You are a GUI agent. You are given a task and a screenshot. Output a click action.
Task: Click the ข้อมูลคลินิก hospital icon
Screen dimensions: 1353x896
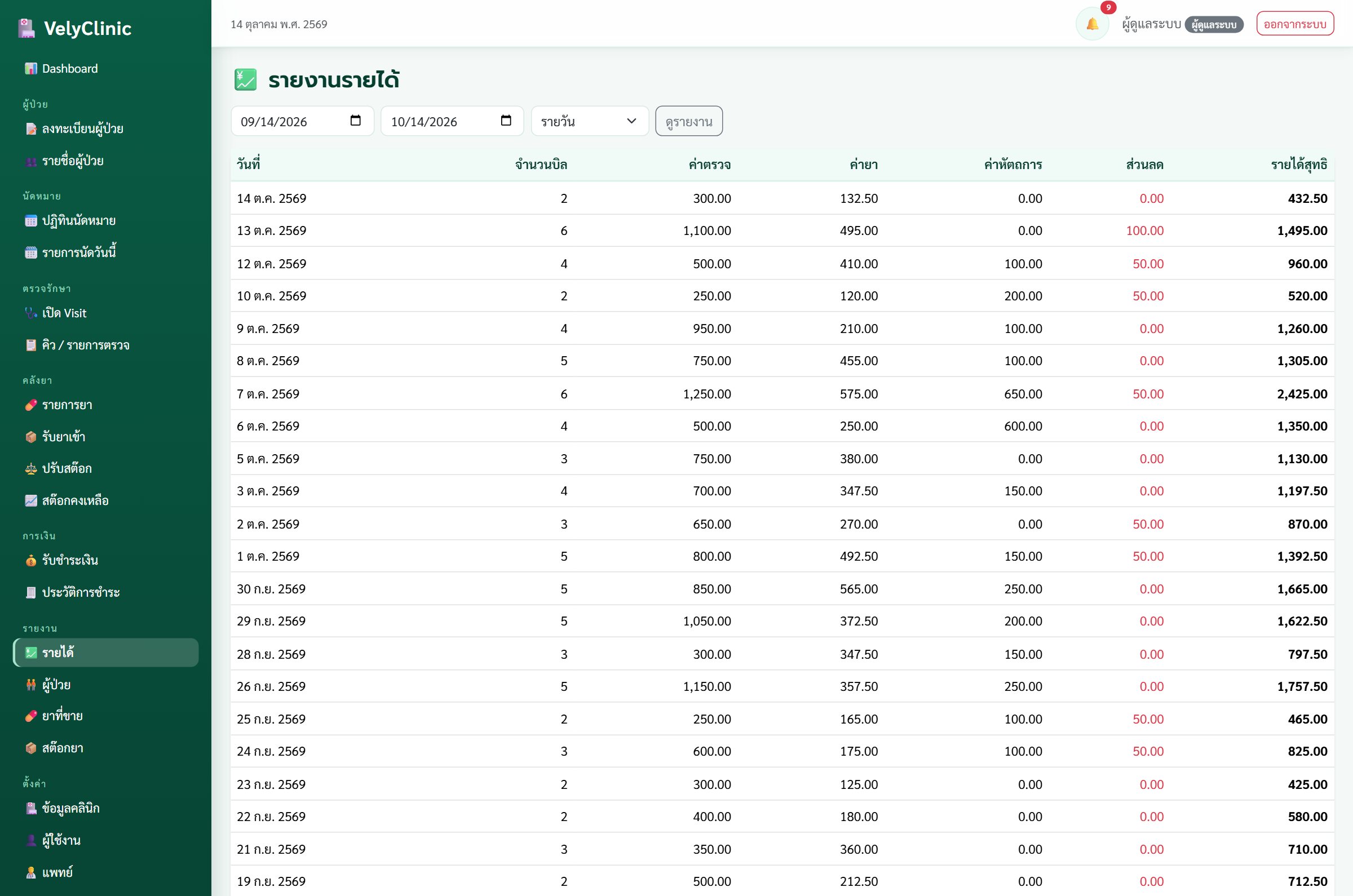click(31, 809)
